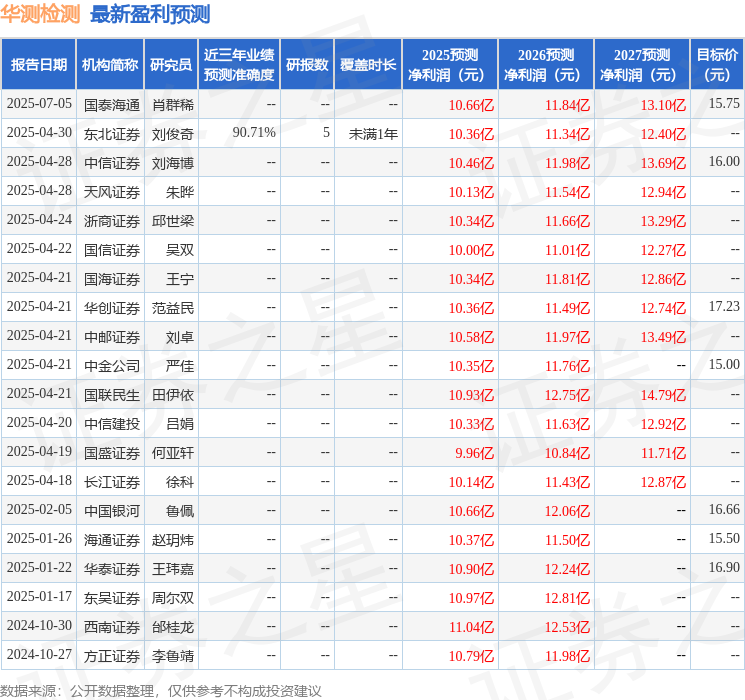
Task: Click the 华测检测 title text
Action: pos(40,14)
